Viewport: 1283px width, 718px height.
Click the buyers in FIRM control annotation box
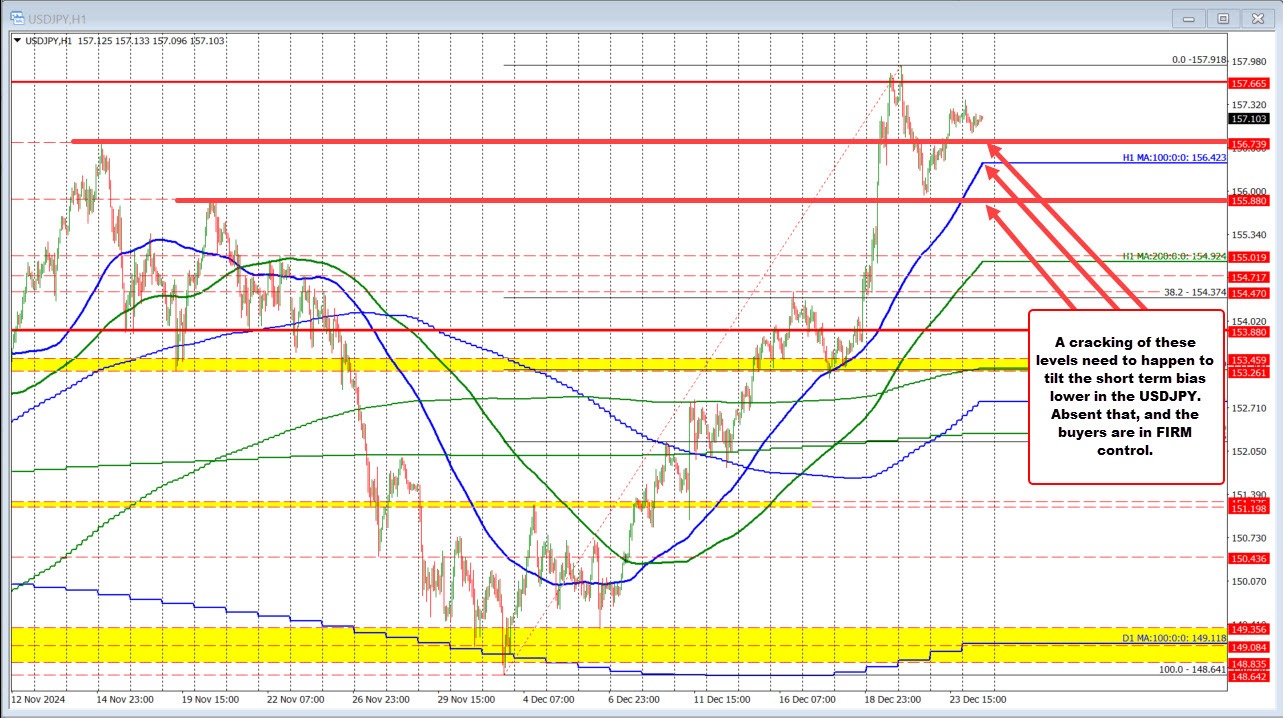1125,396
